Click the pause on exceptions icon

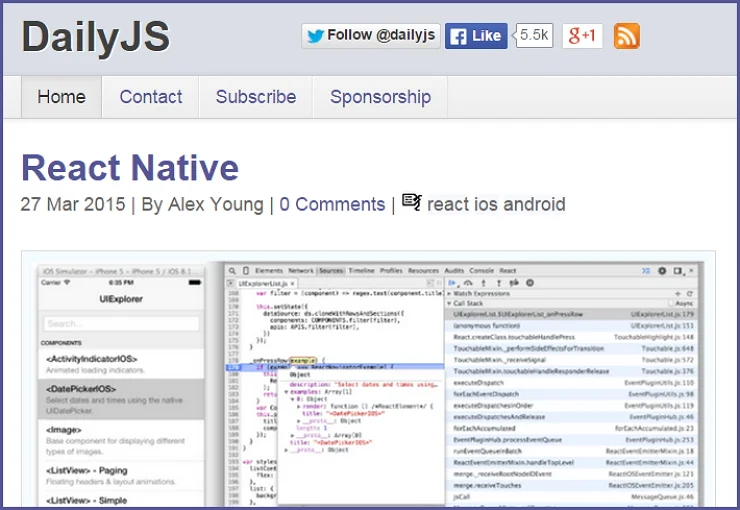point(530,283)
